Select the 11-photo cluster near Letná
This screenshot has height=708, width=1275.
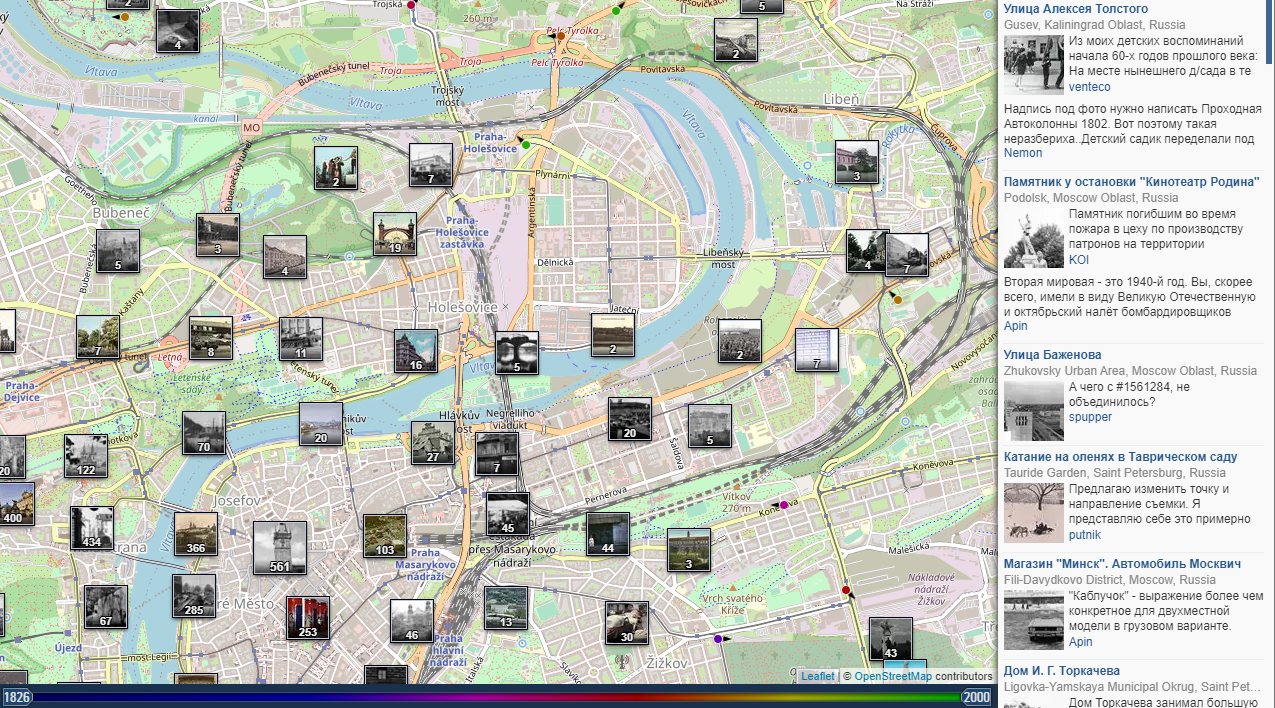coord(301,339)
